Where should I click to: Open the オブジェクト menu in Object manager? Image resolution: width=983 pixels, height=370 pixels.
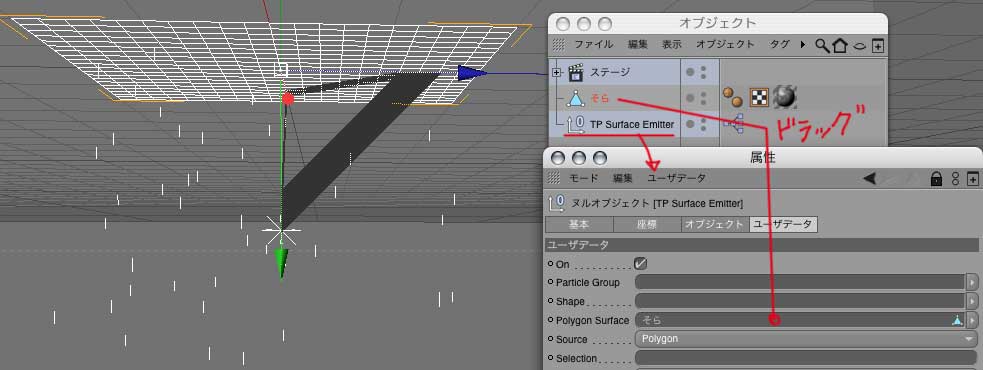pos(725,45)
